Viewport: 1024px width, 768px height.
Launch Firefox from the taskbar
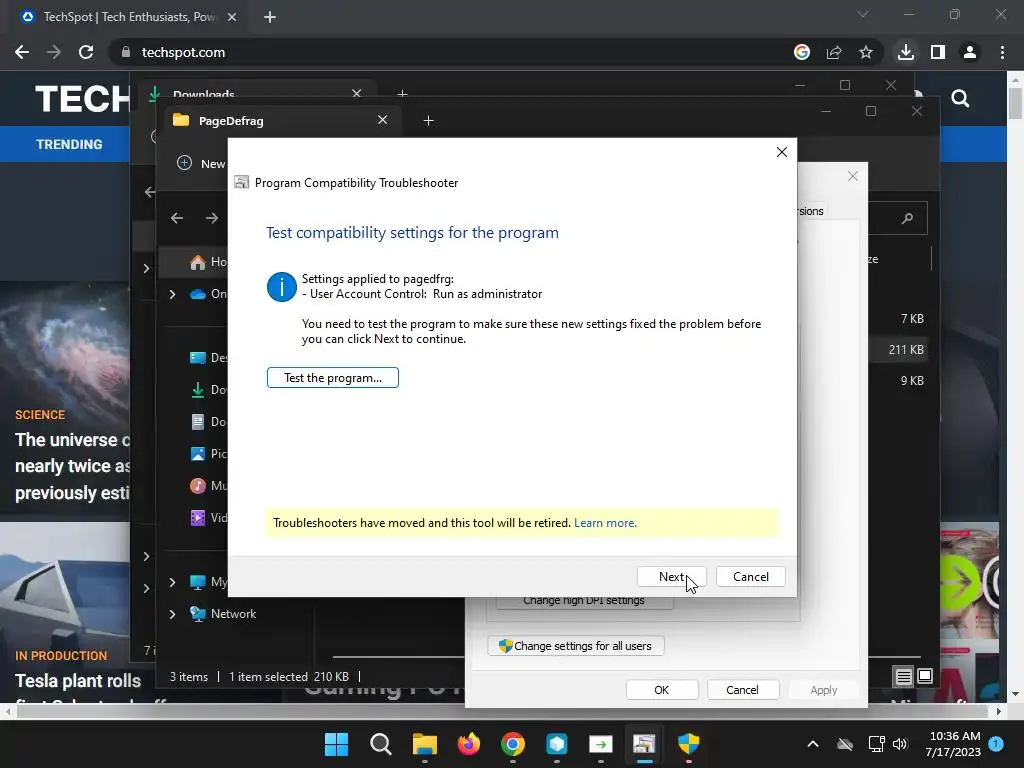point(468,744)
